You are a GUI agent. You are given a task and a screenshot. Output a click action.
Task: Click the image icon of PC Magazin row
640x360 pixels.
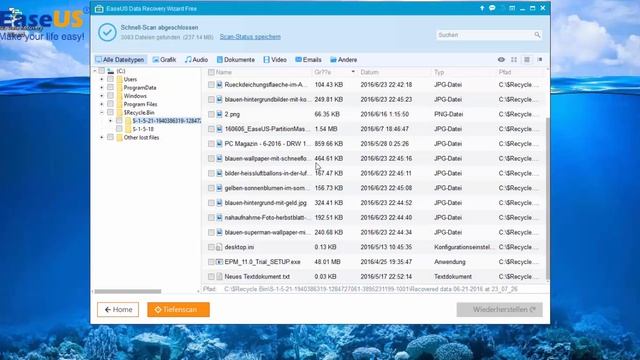coord(219,144)
